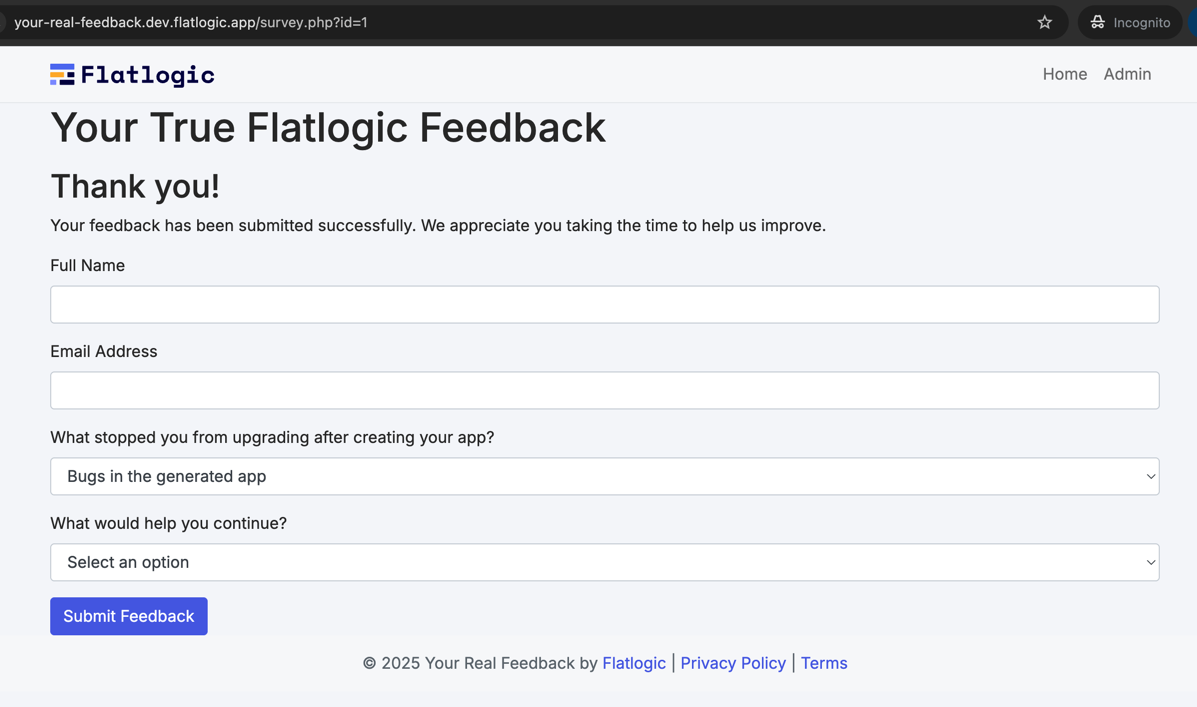Follow the Terms link in footer
The image size is (1197, 707).
click(x=824, y=663)
